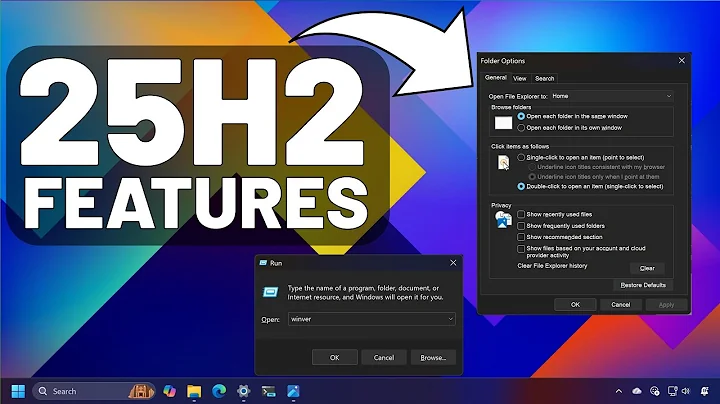The height and width of the screenshot is (404, 720).
Task: Click Restore Defaults in Folder Options
Action: 643,285
